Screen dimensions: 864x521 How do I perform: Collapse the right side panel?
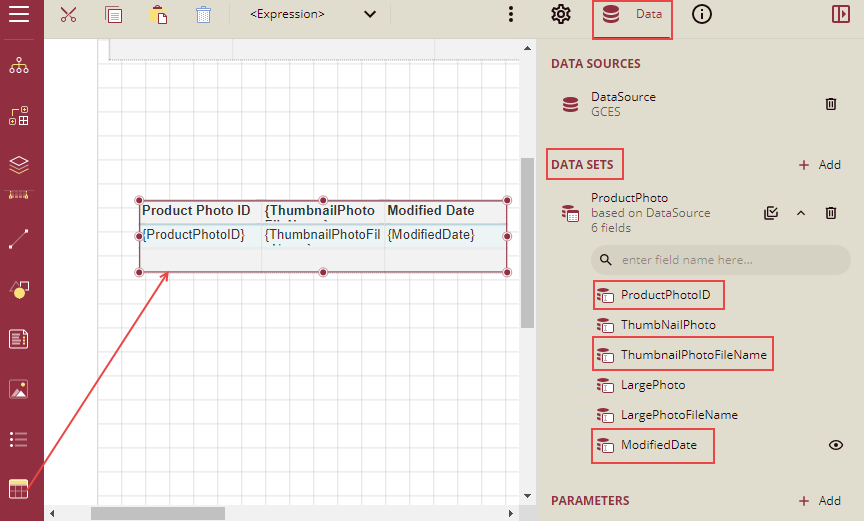tap(840, 14)
